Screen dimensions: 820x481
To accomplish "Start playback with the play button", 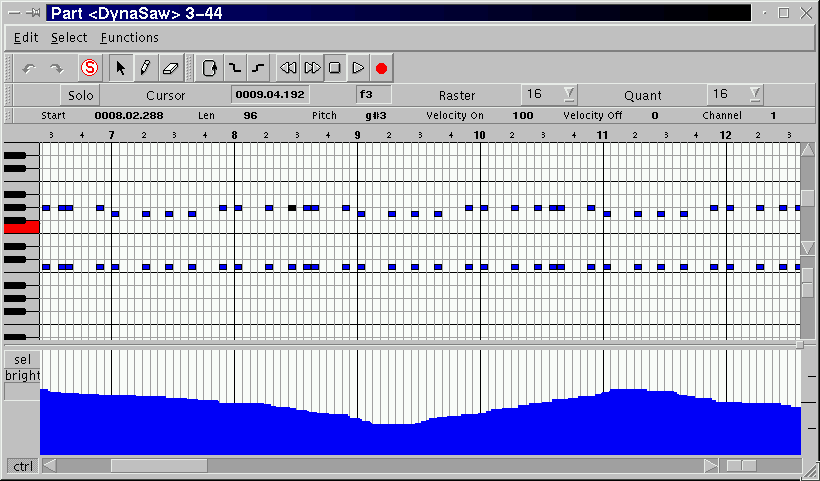I will (357, 68).
